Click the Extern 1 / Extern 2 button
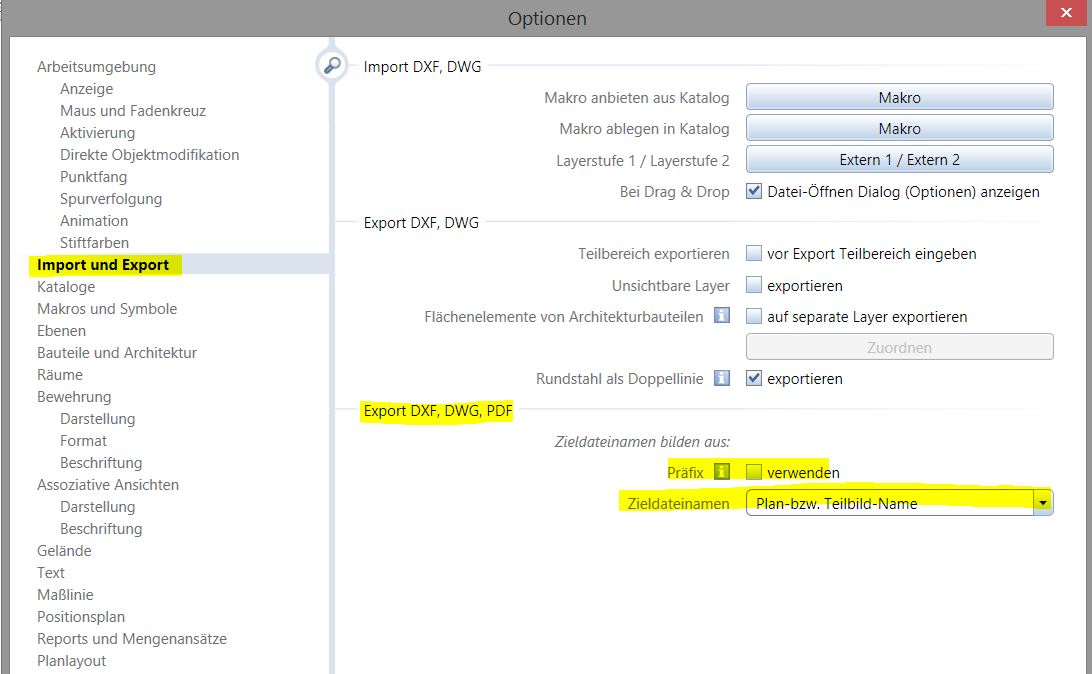The image size is (1092, 674). click(x=899, y=160)
